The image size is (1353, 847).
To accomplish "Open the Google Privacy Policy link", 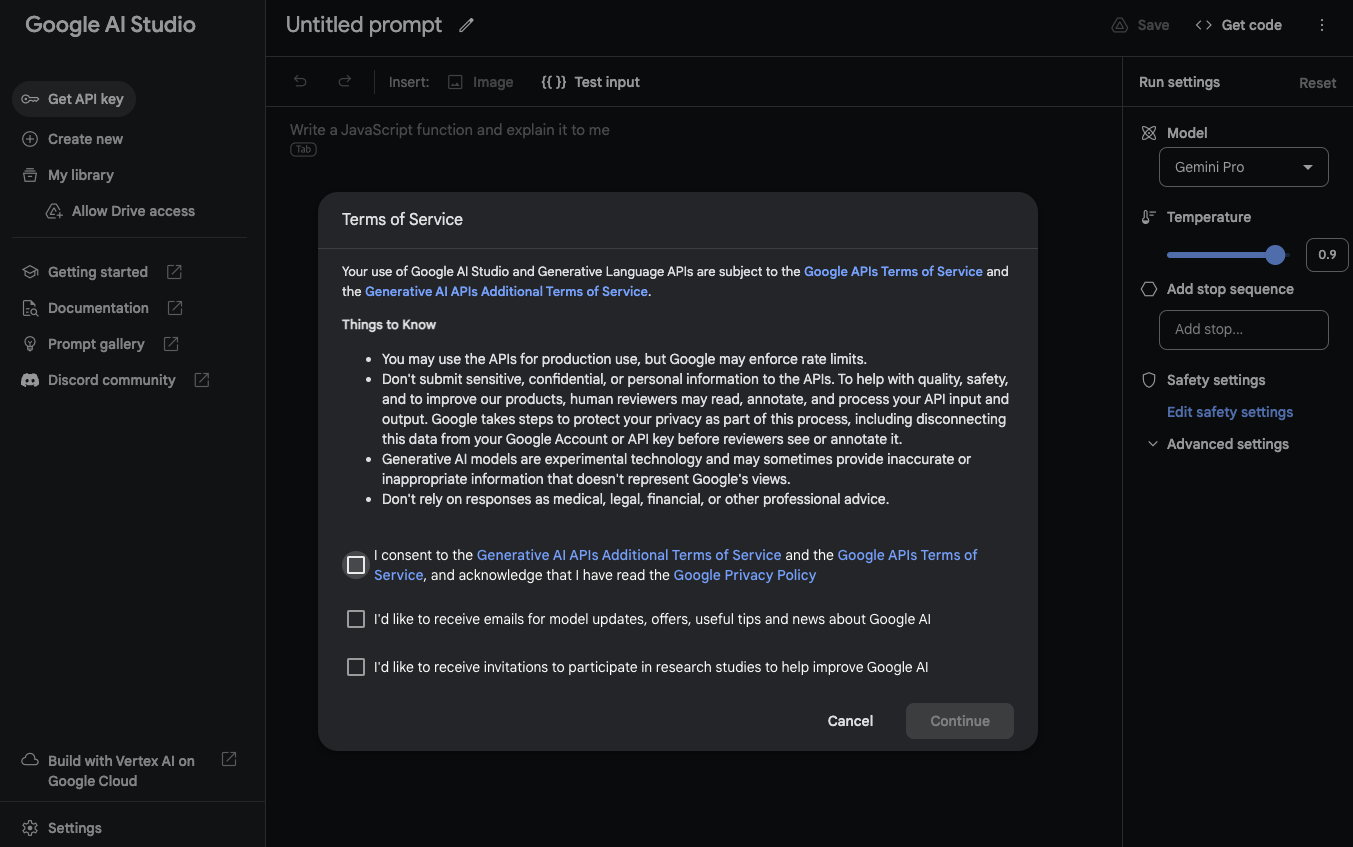I will pyautogui.click(x=745, y=575).
